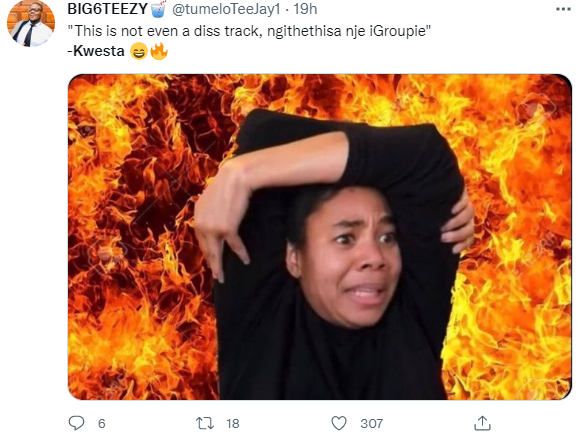Screen dimensions: 581x437
Task: View the 18 retweets count
Action: [233, 423]
